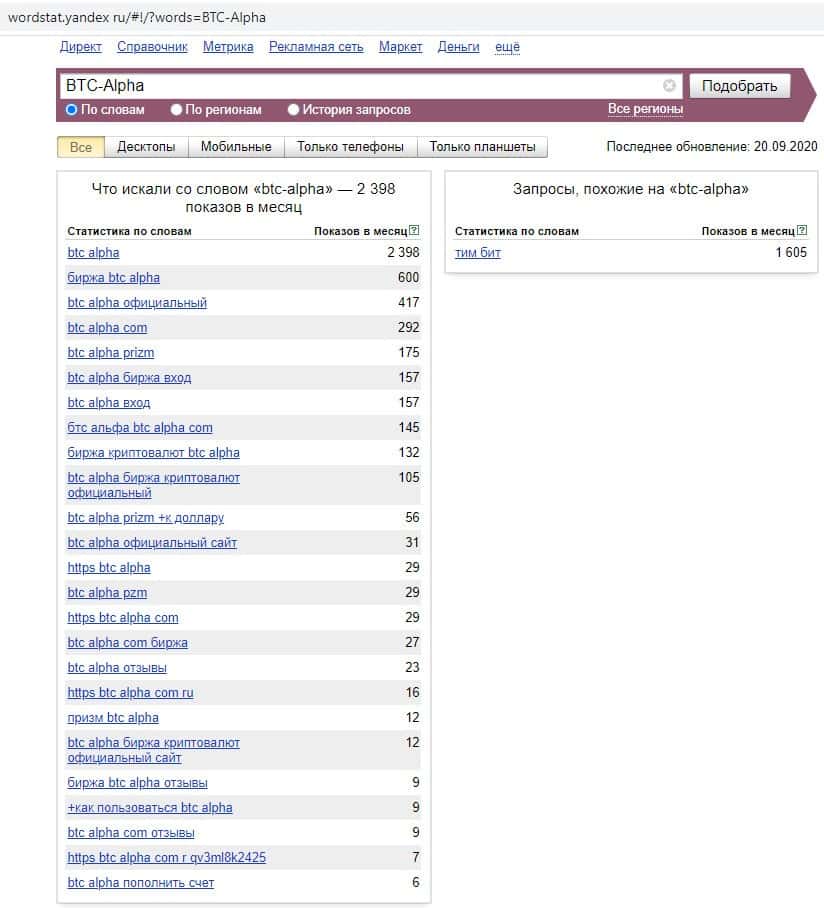Open the 'призм btc alpha' query link
This screenshot has height=908, width=824.
pos(113,717)
